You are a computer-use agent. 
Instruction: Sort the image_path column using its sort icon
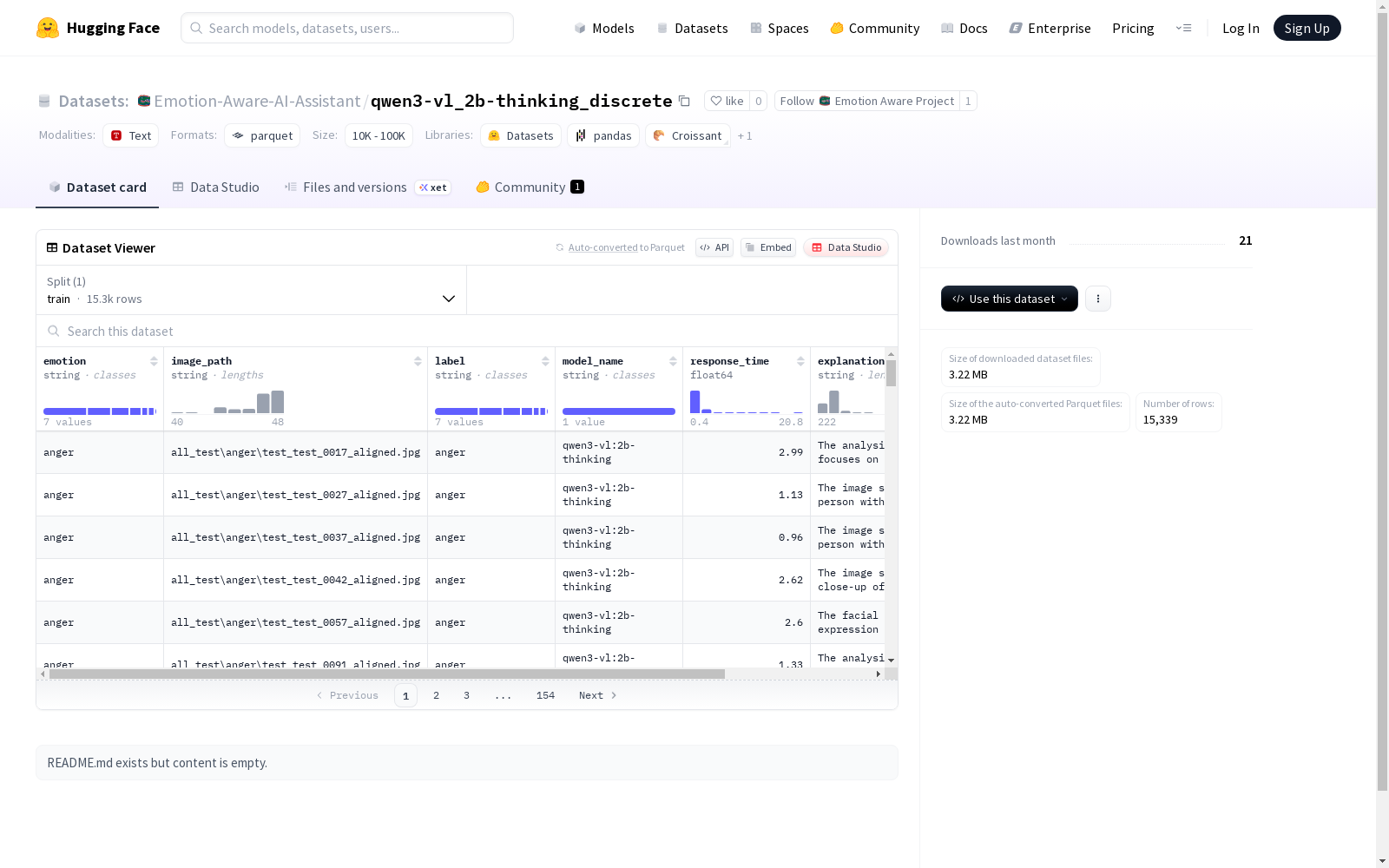tap(418, 361)
